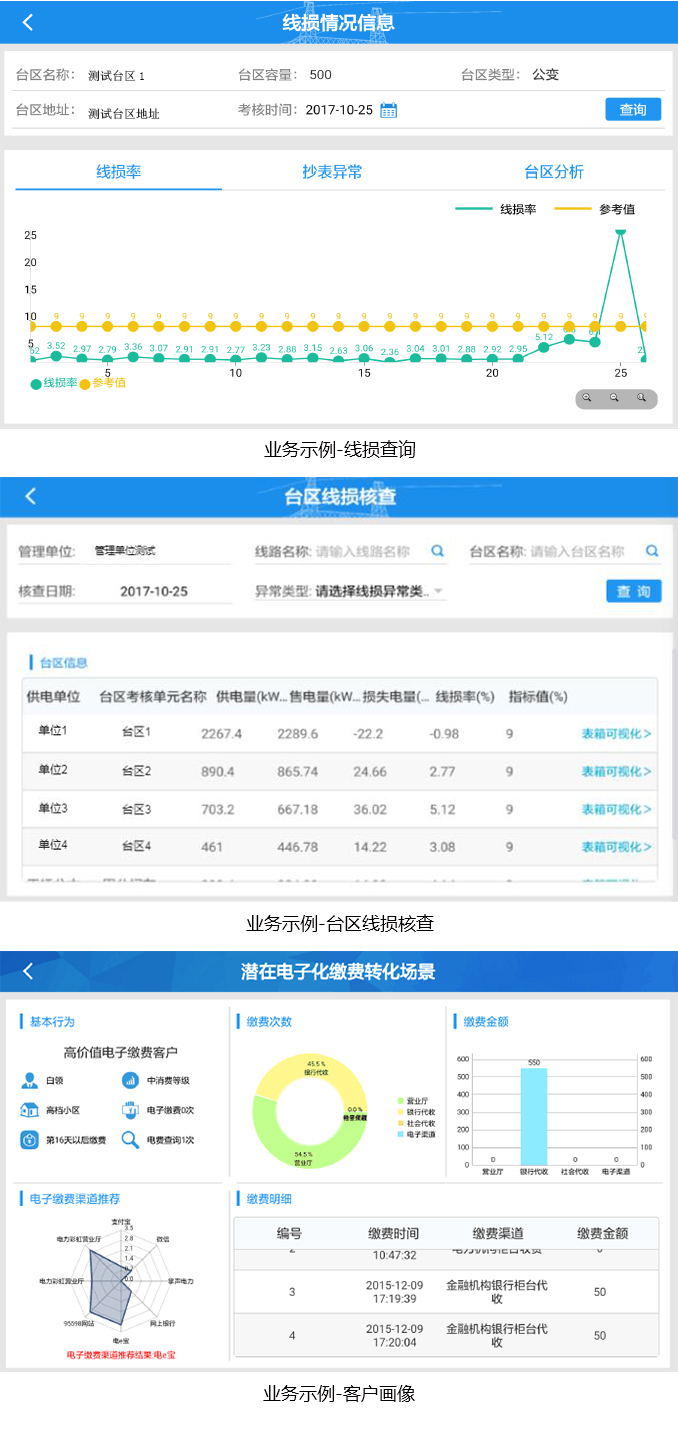The image size is (678, 1431).
Task: Open calendar picker beside 考核时间
Action: [x=389, y=110]
